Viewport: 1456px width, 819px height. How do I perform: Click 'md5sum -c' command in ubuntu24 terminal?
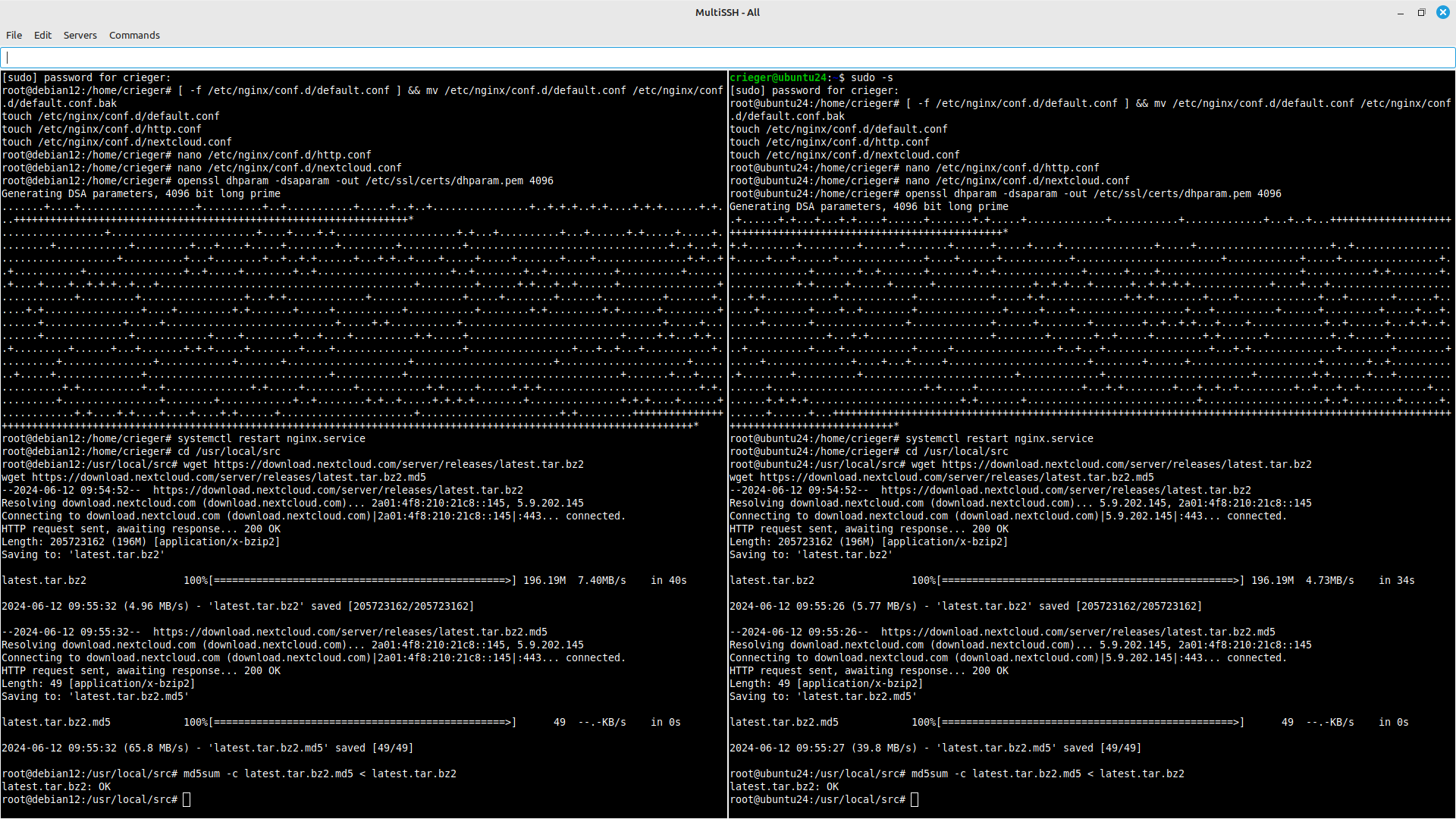coord(1048,773)
